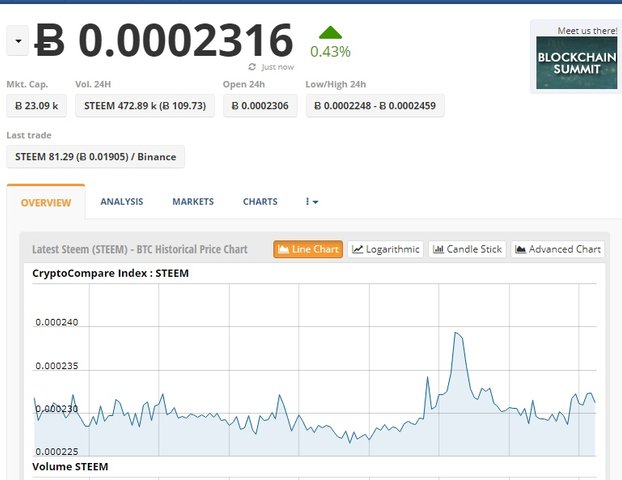The image size is (622, 480).
Task: Click the Just now timestamp
Action: 278,67
